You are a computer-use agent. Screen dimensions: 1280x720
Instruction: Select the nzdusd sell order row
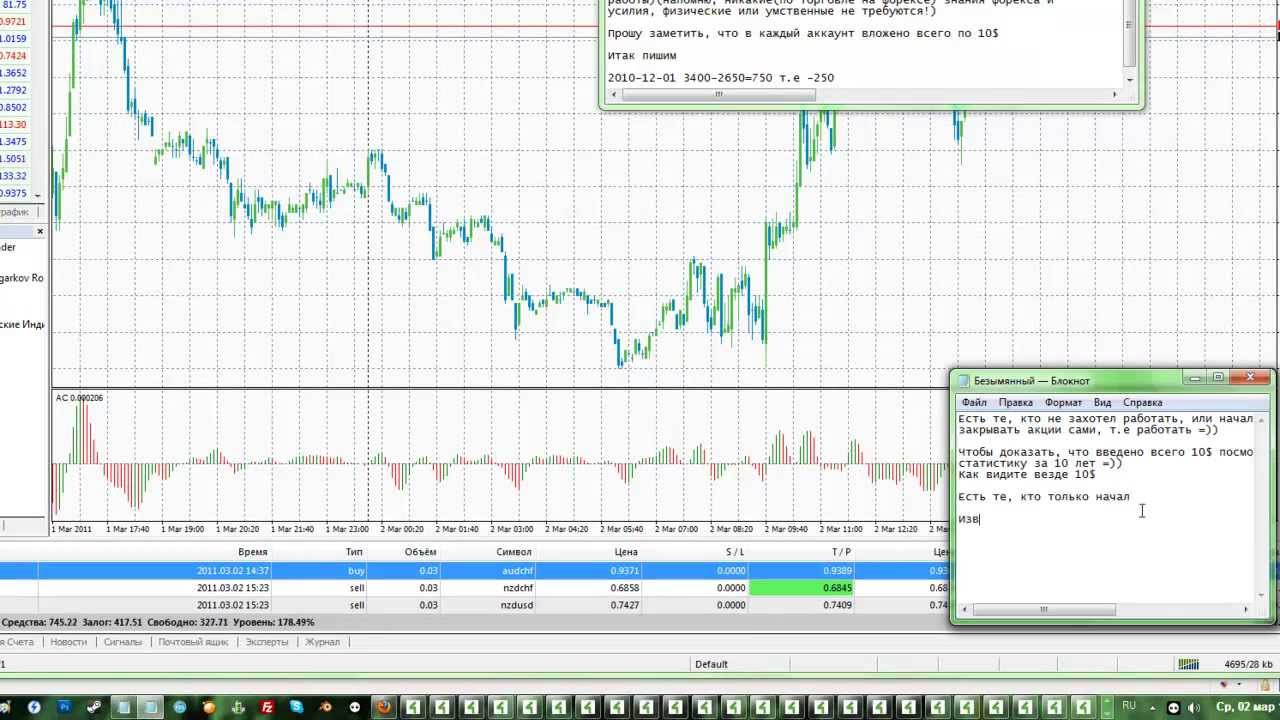[475, 605]
